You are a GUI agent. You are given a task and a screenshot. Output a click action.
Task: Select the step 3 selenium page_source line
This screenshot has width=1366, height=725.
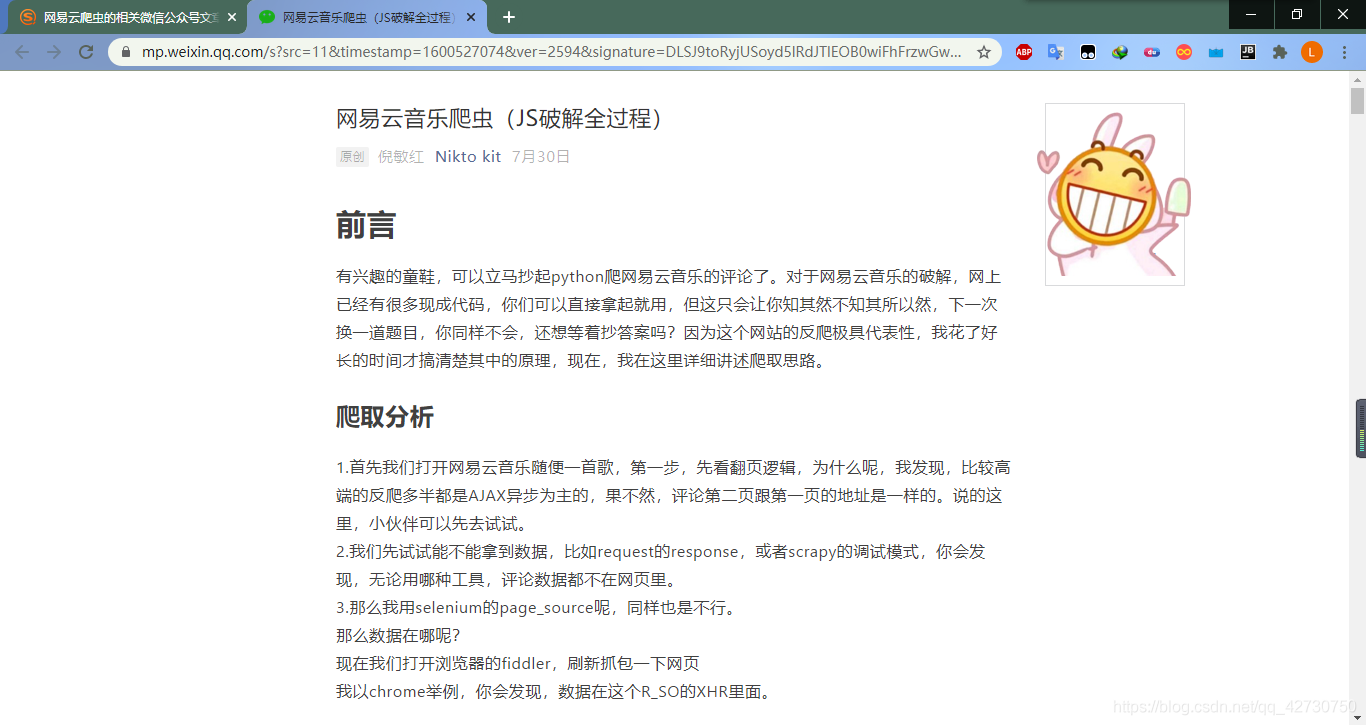click(536, 608)
